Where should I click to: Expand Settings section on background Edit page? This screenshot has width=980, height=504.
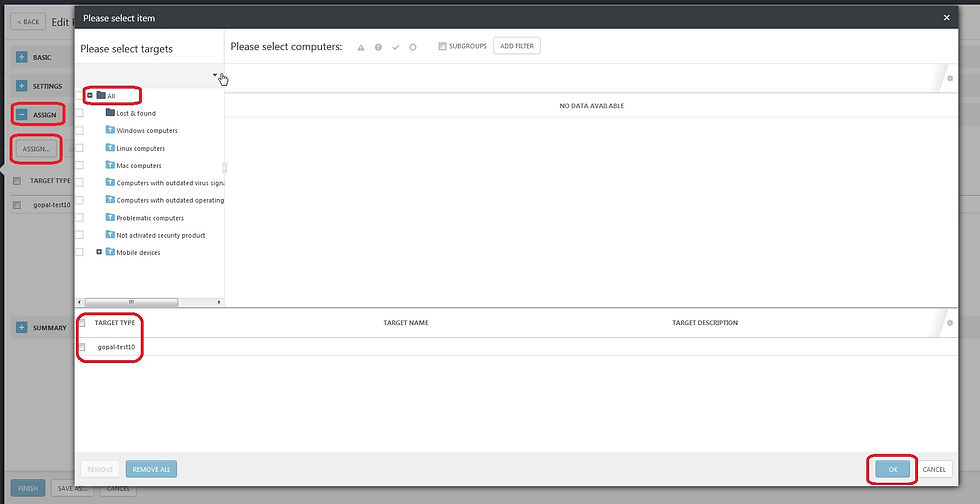[x=22, y=86]
